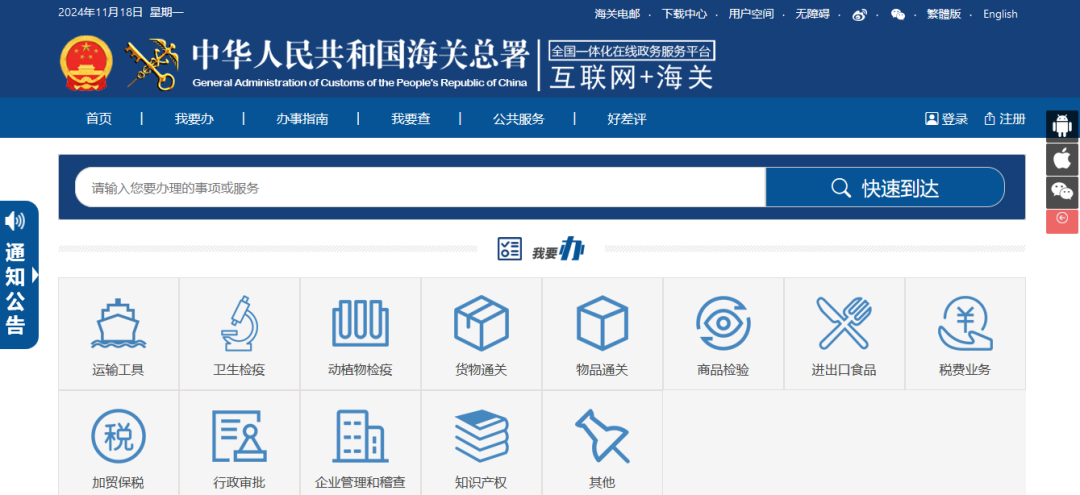Open 好差评 navigation menu
This screenshot has width=1080, height=495.
pyautogui.click(x=627, y=118)
